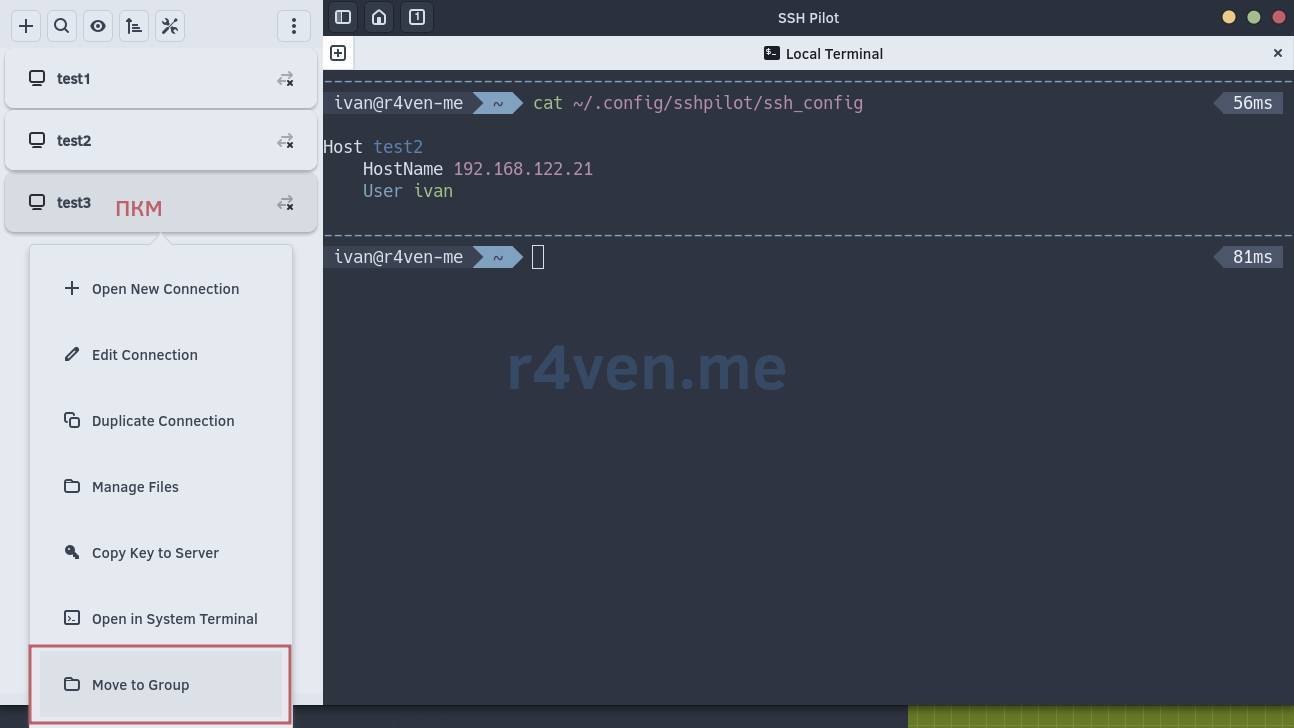
Task: Click the sort connections icon
Action: [134, 26]
